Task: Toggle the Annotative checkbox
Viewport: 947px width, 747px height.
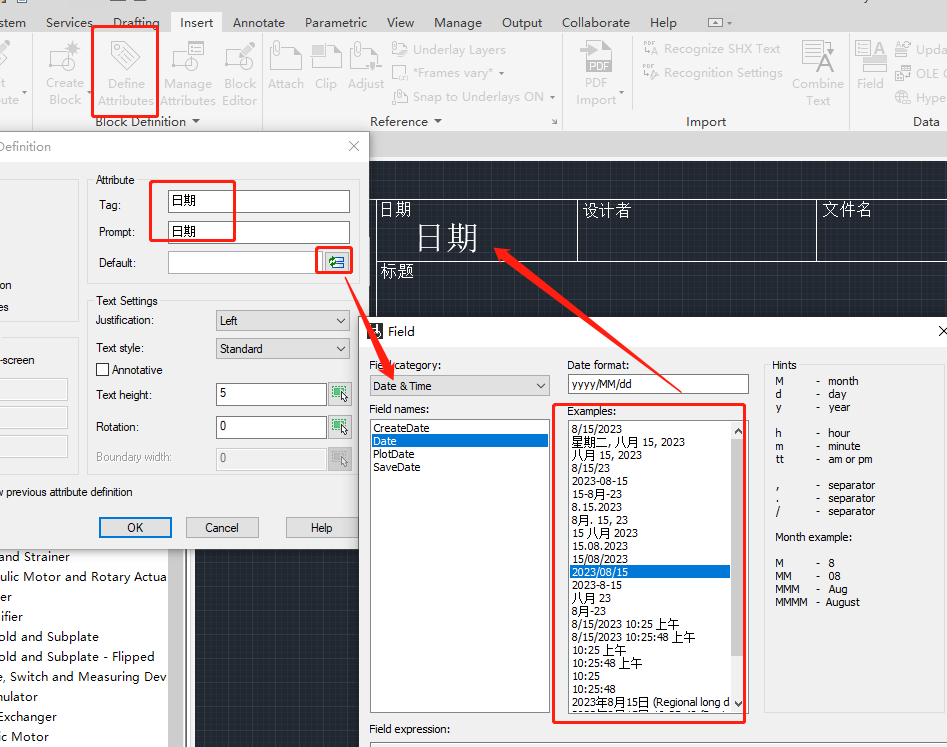Action: pyautogui.click(x=103, y=370)
